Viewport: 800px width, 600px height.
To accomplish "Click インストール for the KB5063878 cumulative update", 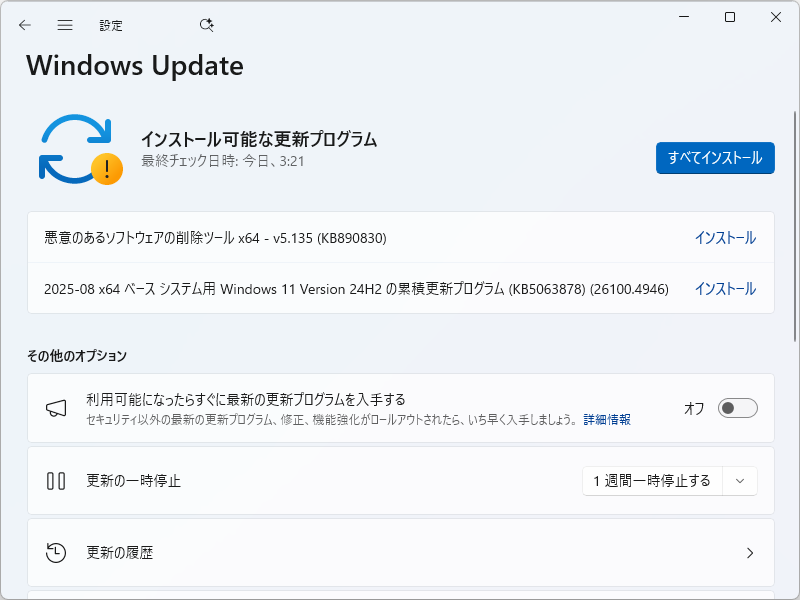I will (x=726, y=288).
